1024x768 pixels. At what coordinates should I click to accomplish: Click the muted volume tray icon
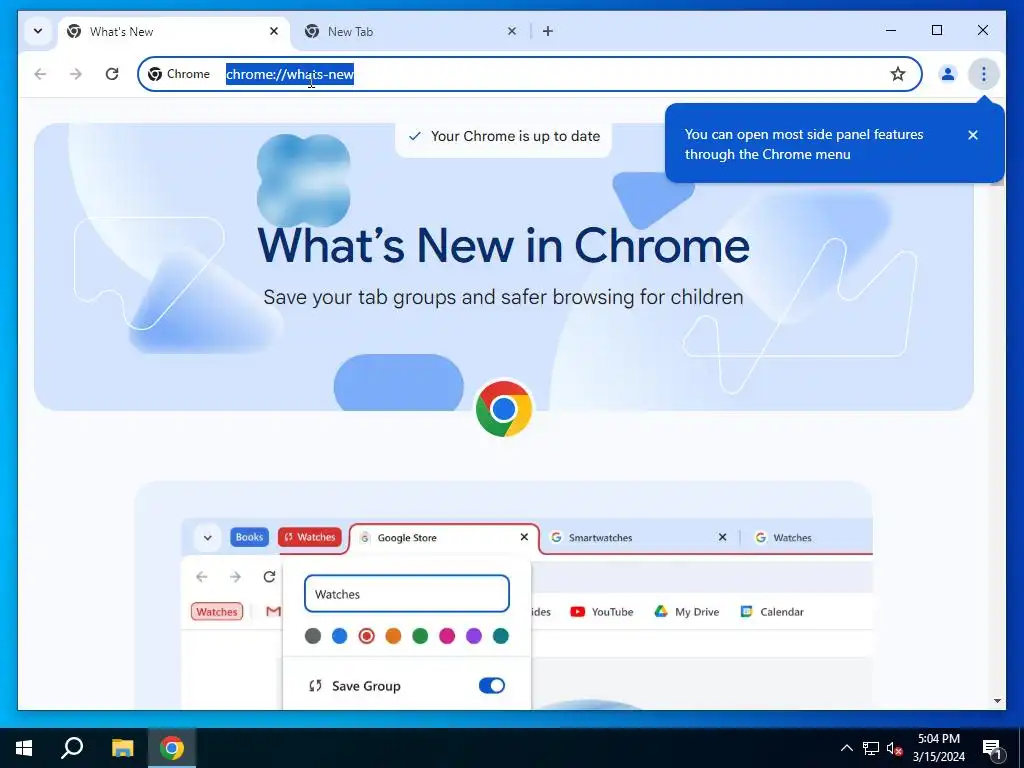pos(895,748)
